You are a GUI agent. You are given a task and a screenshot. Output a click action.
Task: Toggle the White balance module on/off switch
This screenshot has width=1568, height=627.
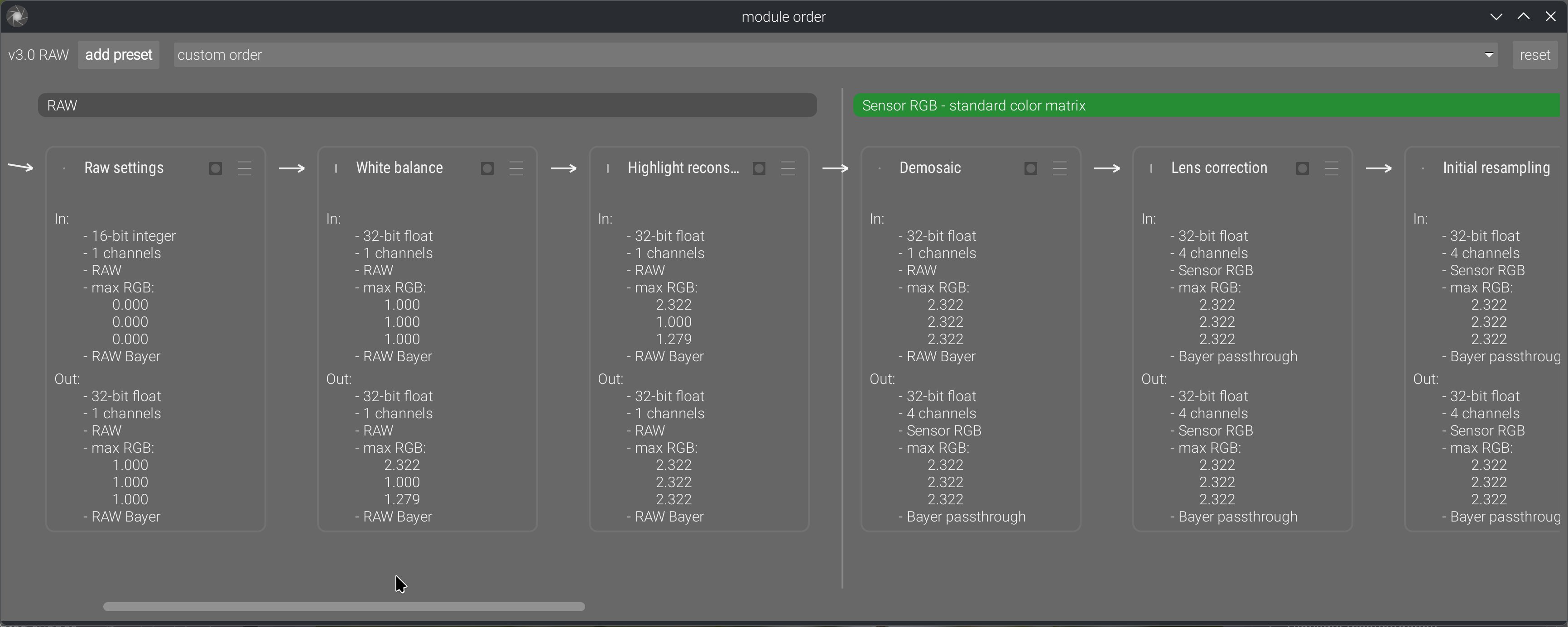[336, 168]
